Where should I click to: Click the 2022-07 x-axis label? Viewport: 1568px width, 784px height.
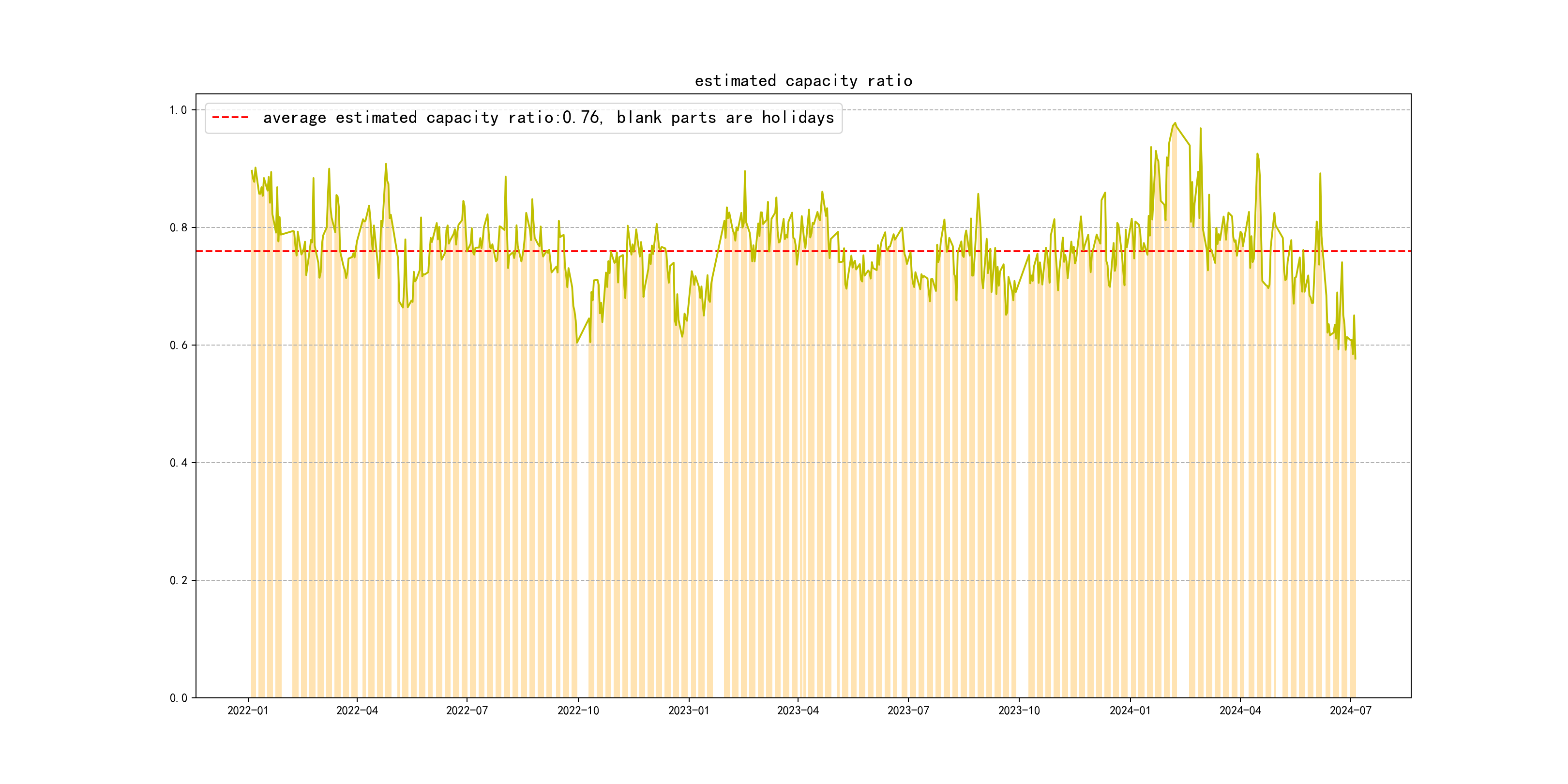click(x=467, y=710)
